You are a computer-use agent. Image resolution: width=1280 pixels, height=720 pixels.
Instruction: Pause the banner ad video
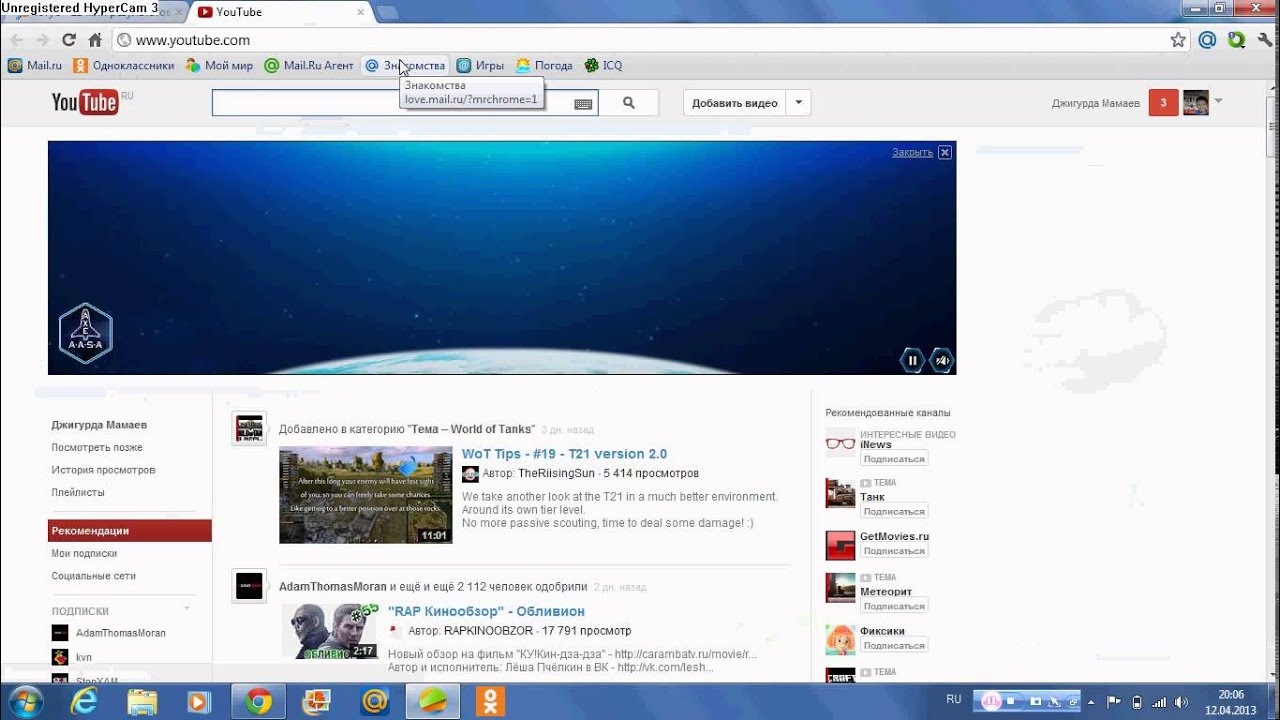tap(912, 361)
